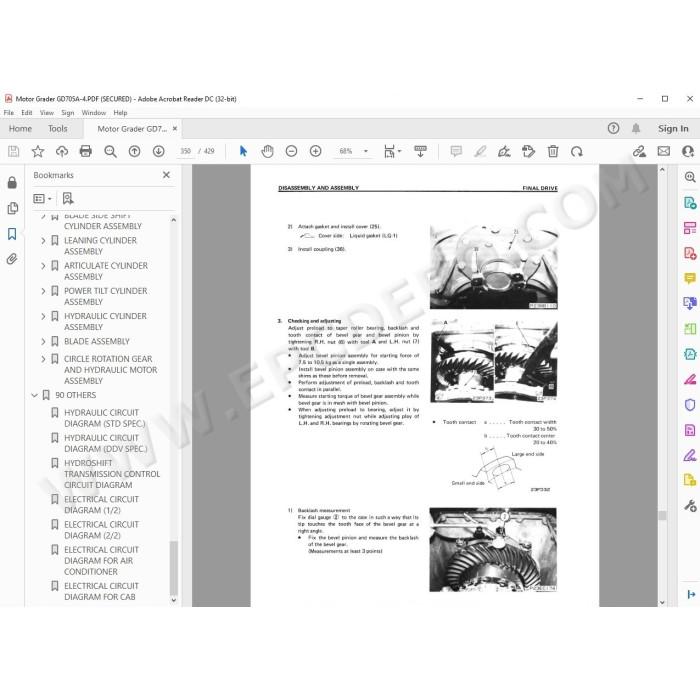Switch to the Tools tab
The height and width of the screenshot is (700, 700).
58,129
